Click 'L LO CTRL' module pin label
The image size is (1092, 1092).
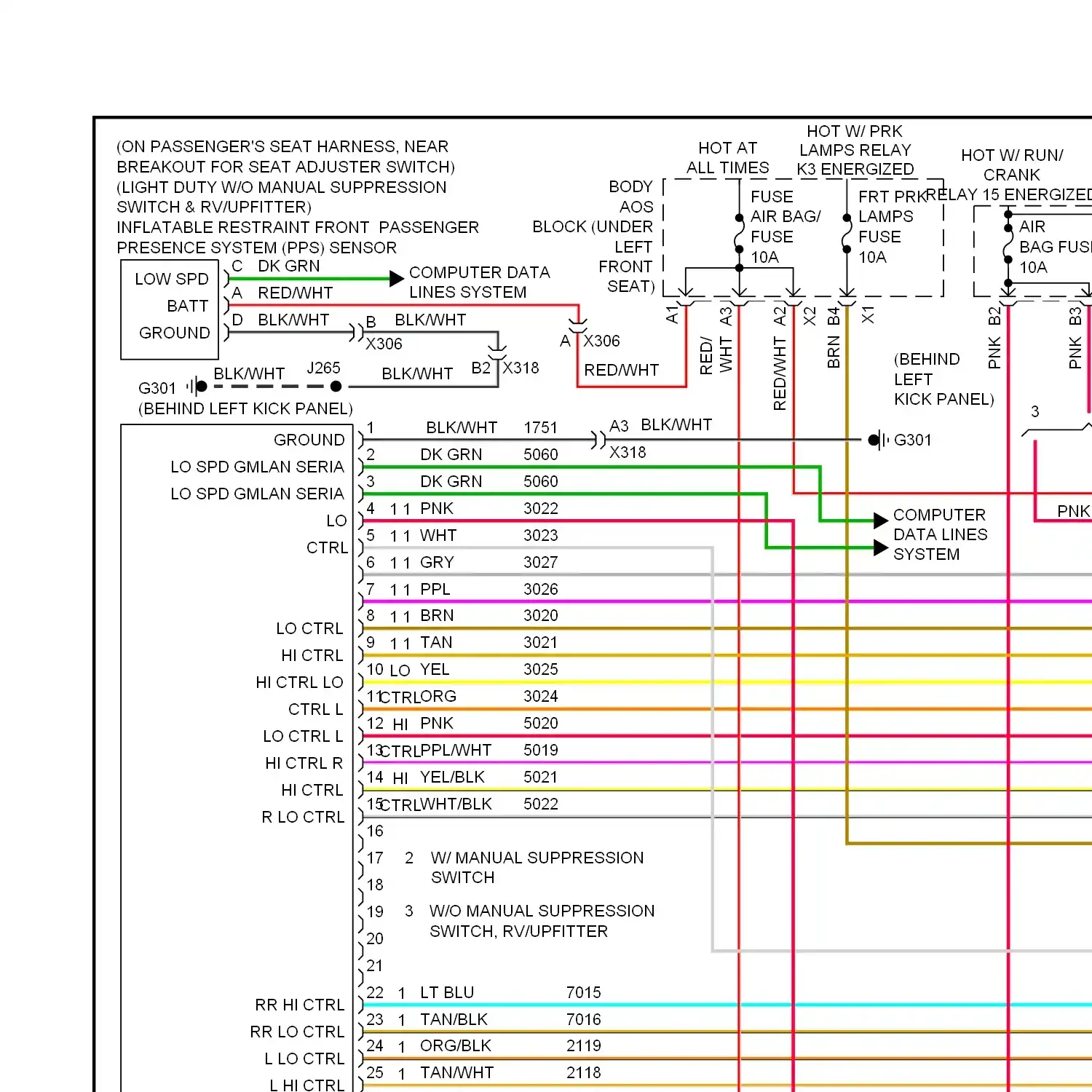click(304, 1059)
